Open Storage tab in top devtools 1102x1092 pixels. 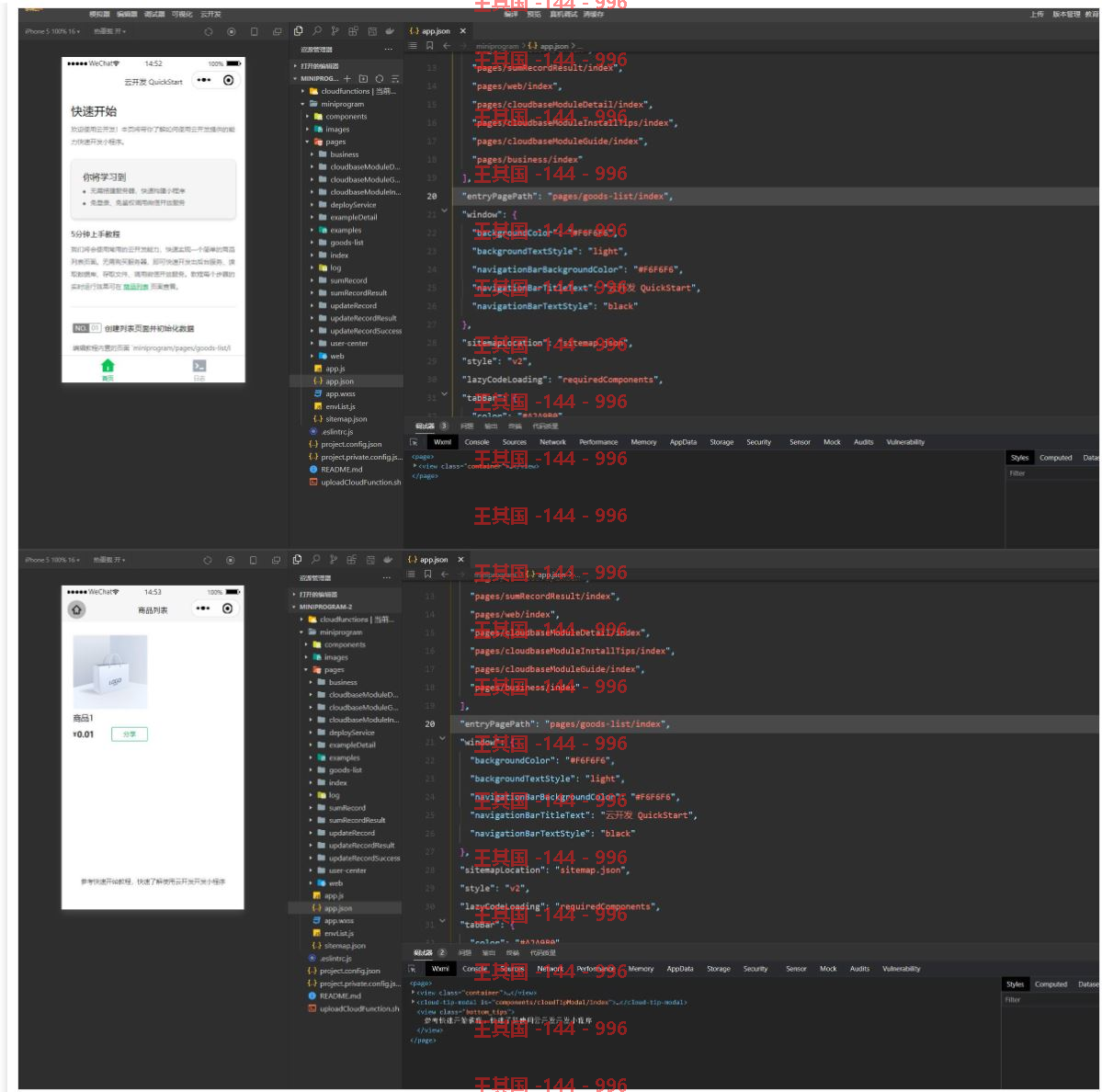click(x=721, y=442)
